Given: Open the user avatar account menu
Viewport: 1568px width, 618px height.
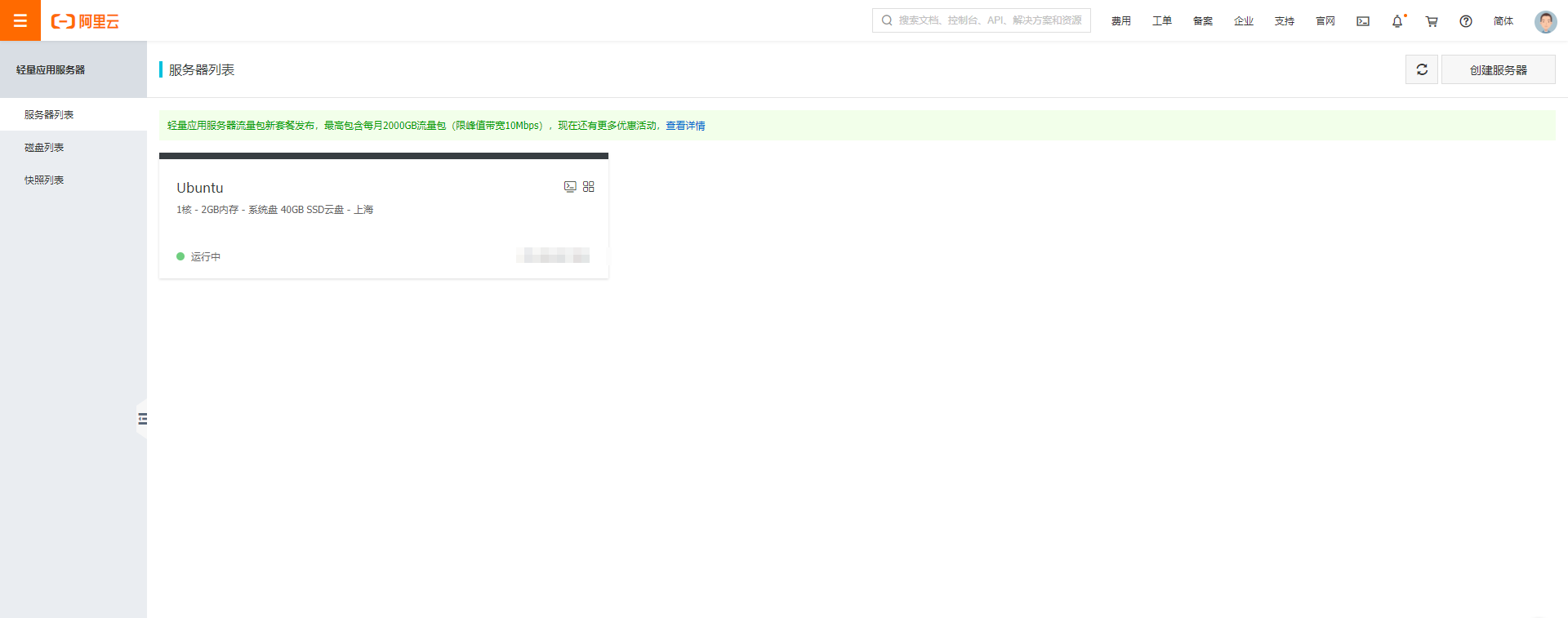Looking at the screenshot, I should click(x=1545, y=21).
